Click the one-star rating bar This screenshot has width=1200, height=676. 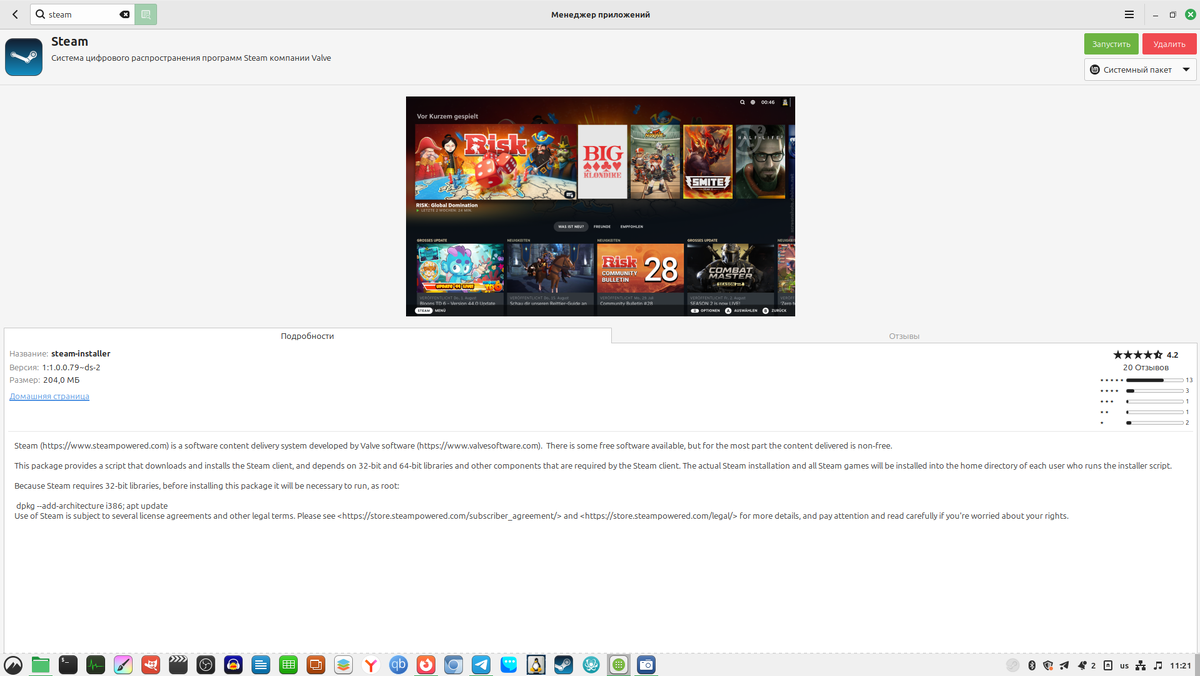click(1154, 423)
